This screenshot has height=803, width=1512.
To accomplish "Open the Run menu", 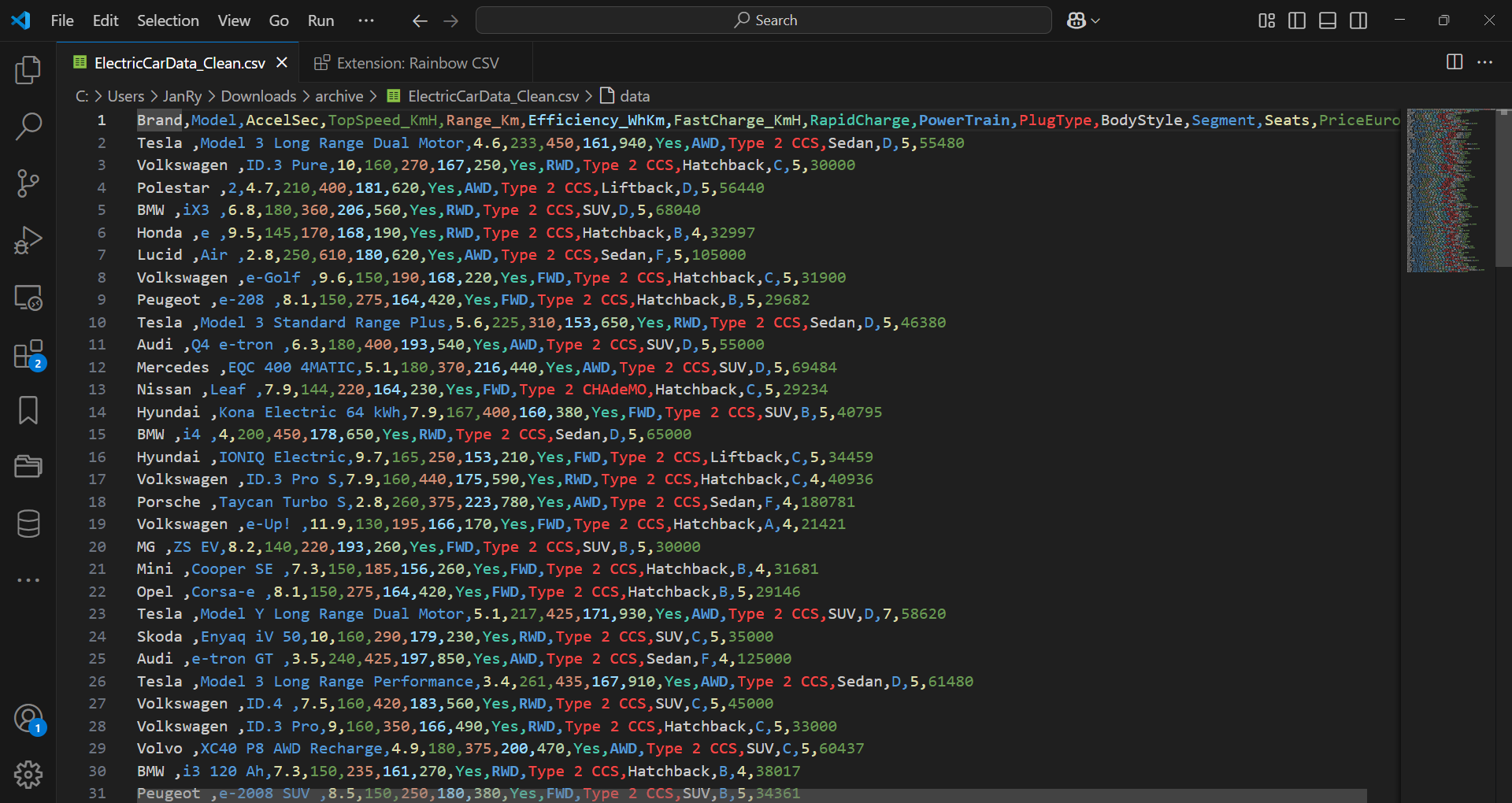I will pyautogui.click(x=321, y=20).
